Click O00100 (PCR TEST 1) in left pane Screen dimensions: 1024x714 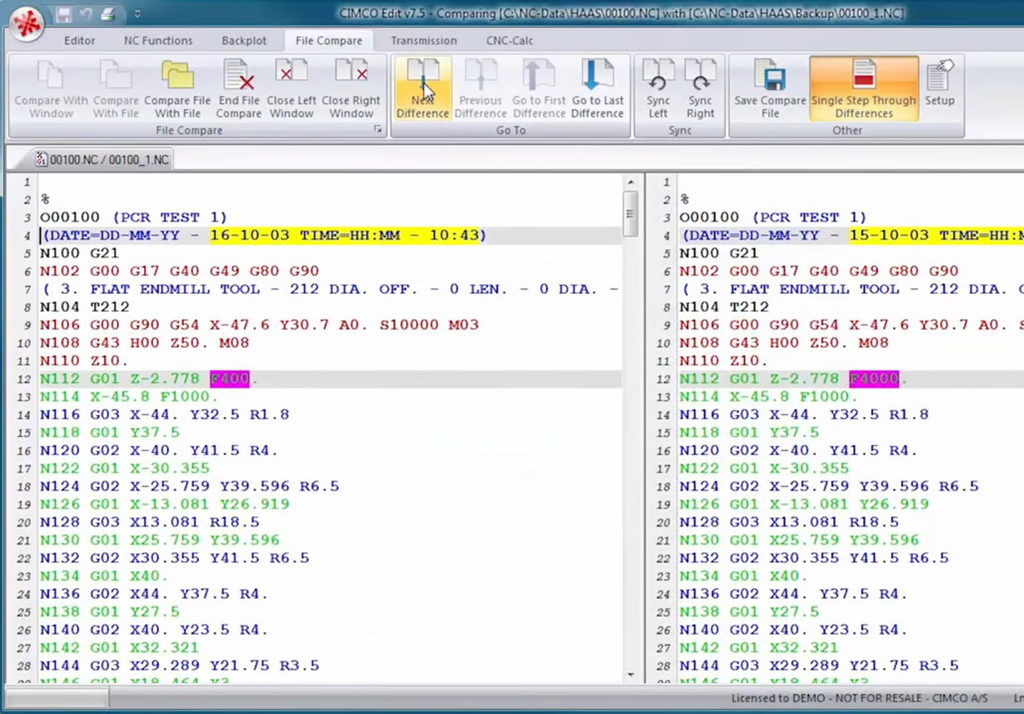coord(134,218)
